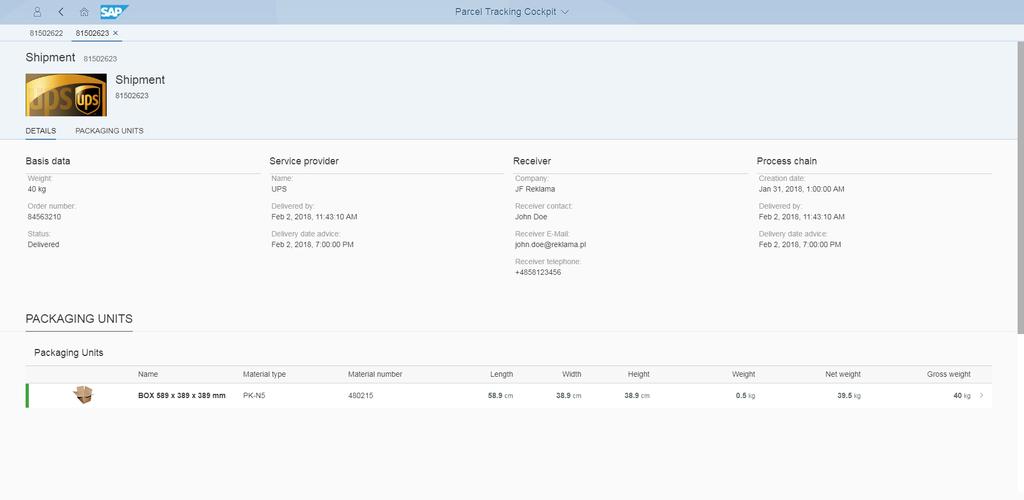Click the Process chain section heading
Screen dimensions: 1024x500
tap(787, 161)
